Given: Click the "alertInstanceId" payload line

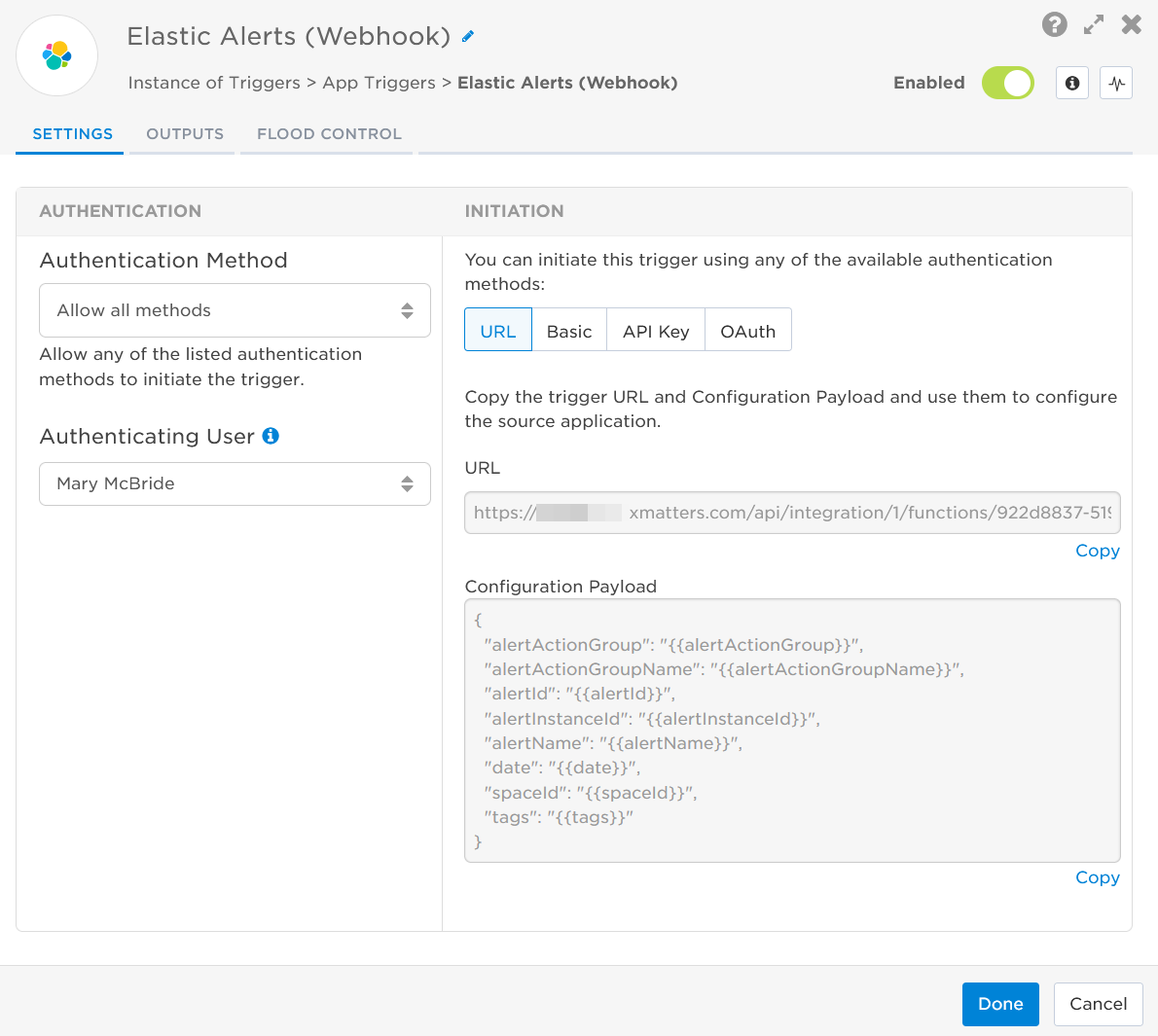Looking at the screenshot, I should click(x=652, y=719).
